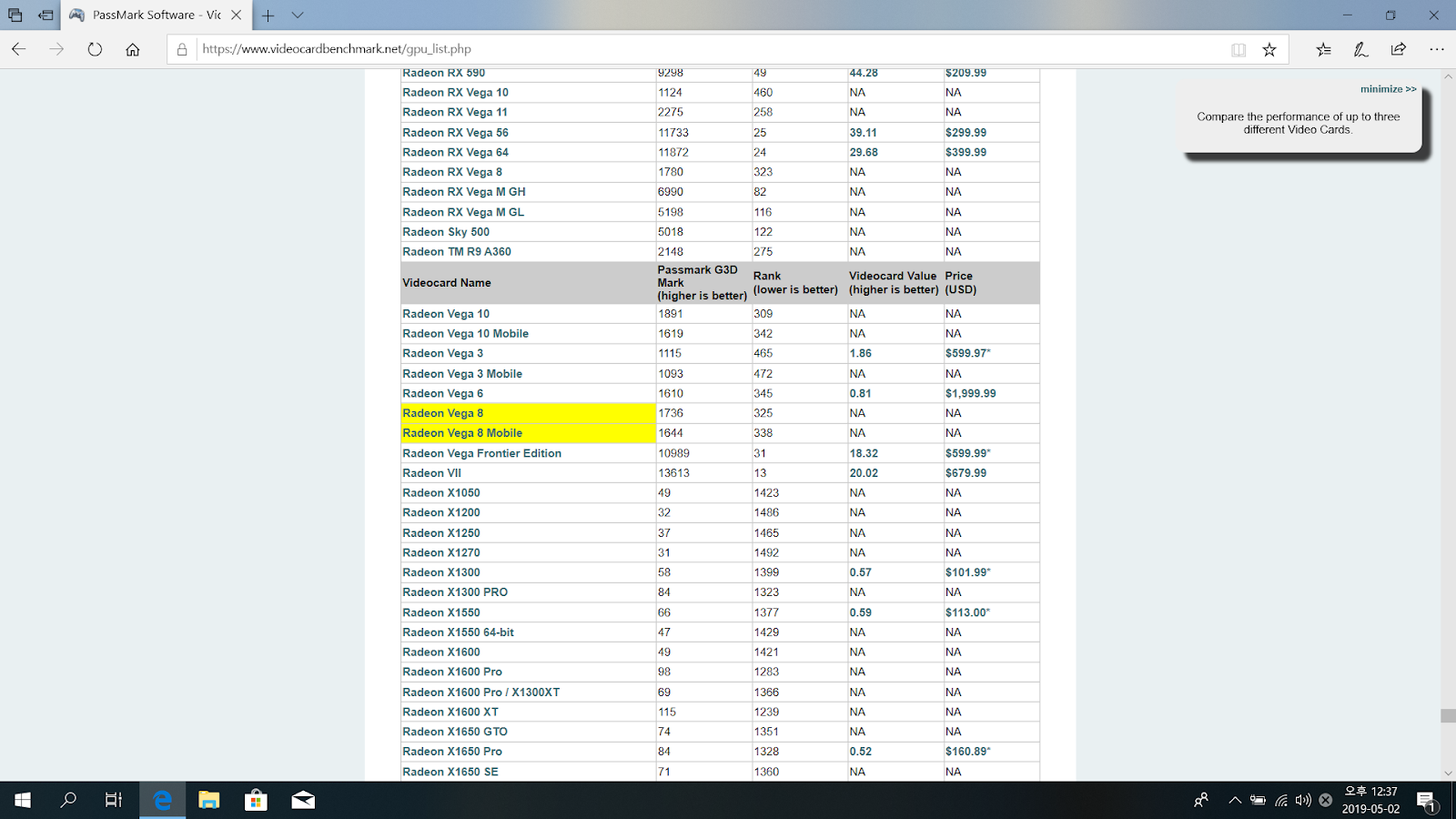1456x819 pixels.
Task: Open Edge settings and more menu
Action: [x=1437, y=49]
